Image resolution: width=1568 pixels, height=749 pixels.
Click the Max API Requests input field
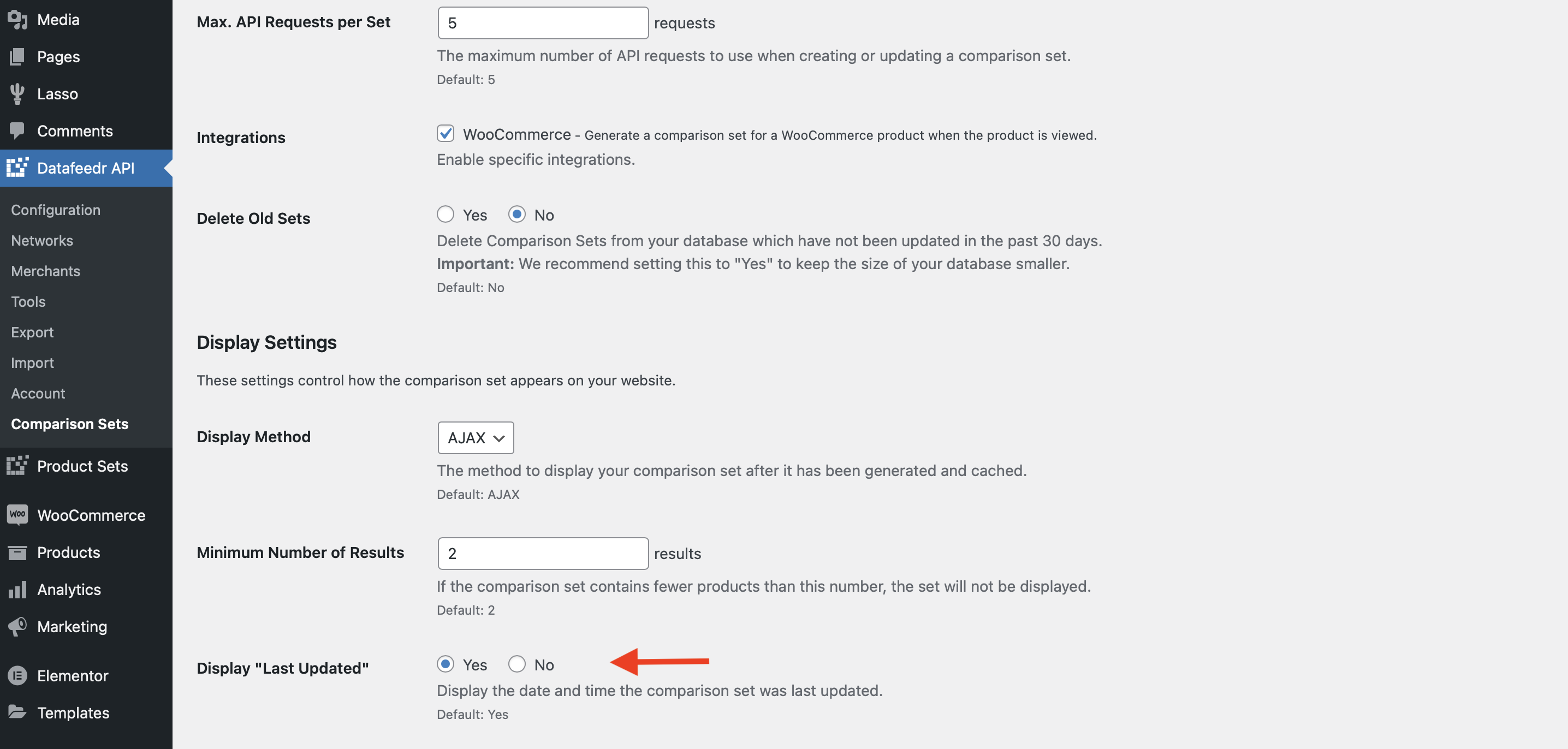(x=543, y=23)
